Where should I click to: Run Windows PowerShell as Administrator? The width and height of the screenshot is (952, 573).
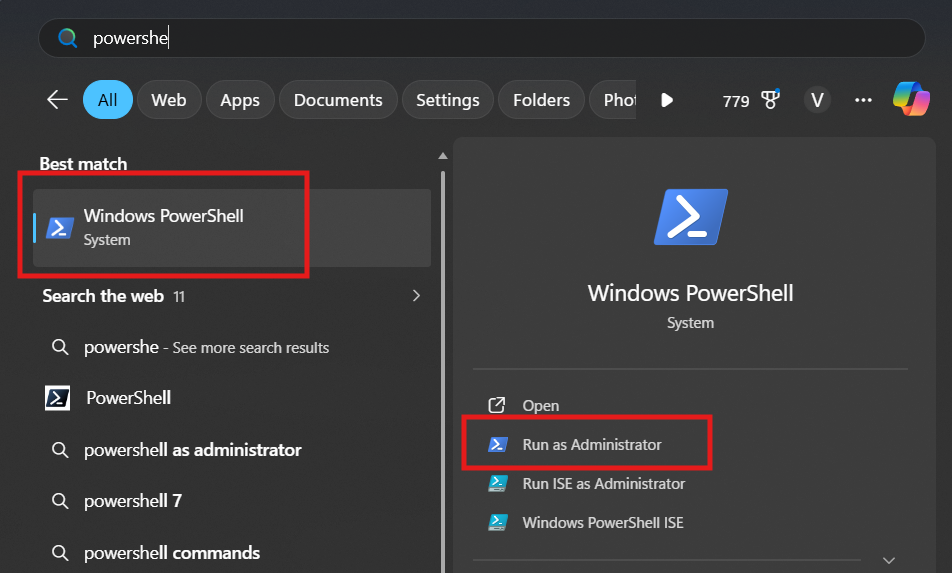591,445
